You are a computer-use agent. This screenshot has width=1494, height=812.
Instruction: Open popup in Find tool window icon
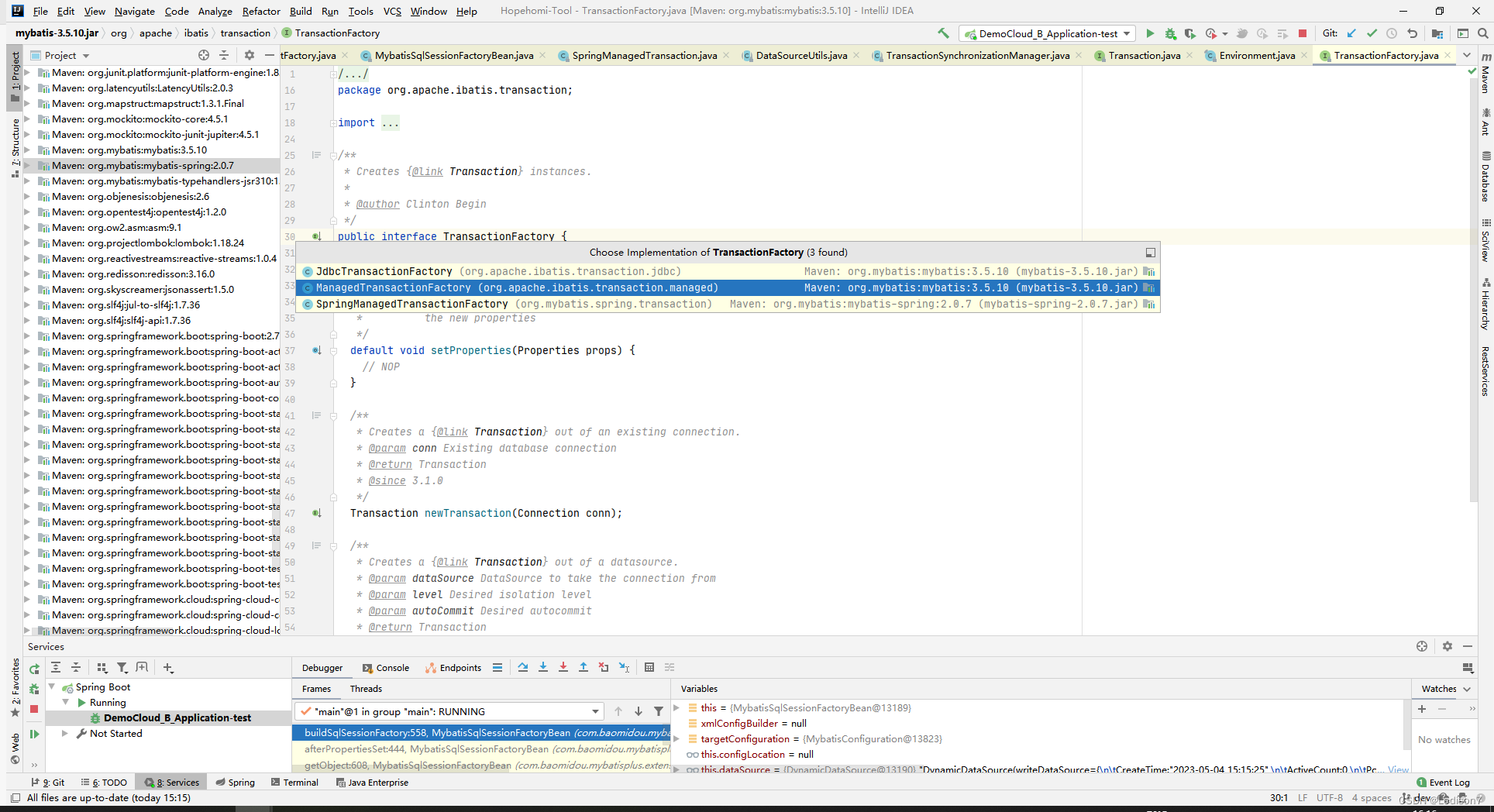pyautogui.click(x=1151, y=253)
